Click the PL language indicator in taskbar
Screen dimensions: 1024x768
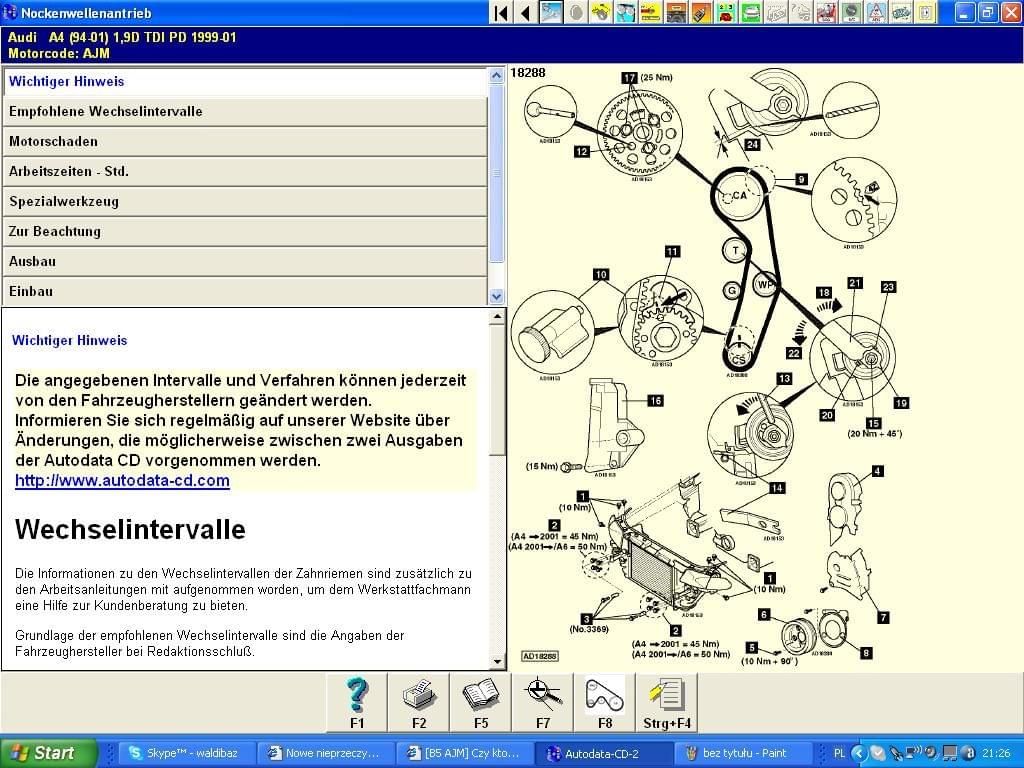(x=839, y=753)
